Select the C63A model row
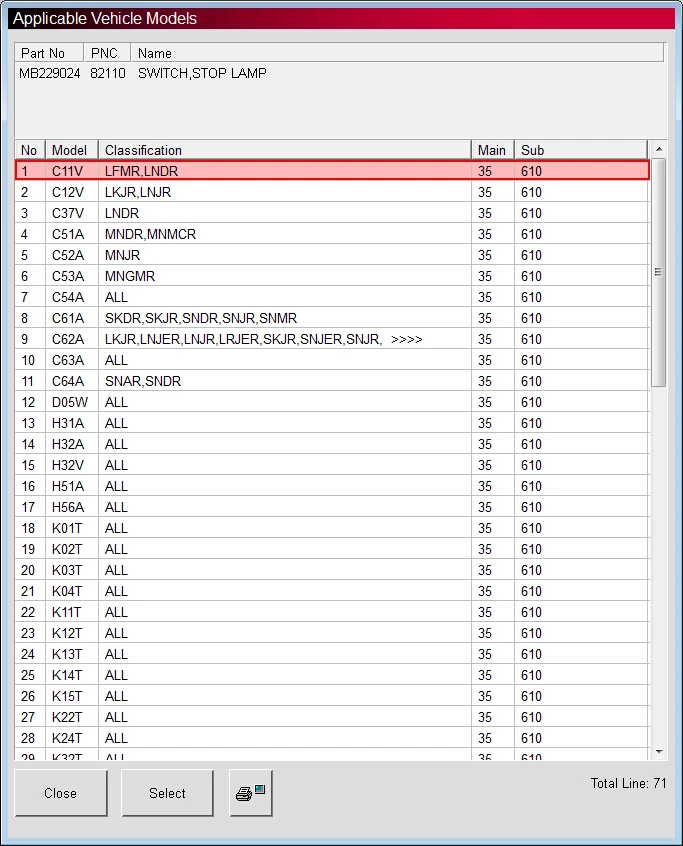Viewport: 683px width, 846px height. [x=332, y=360]
